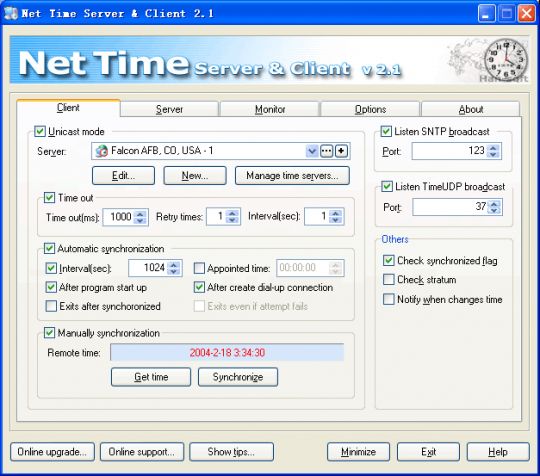The height and width of the screenshot is (476, 540).
Task: Toggle Automatic synchronization checkbox
Action: pos(49,248)
